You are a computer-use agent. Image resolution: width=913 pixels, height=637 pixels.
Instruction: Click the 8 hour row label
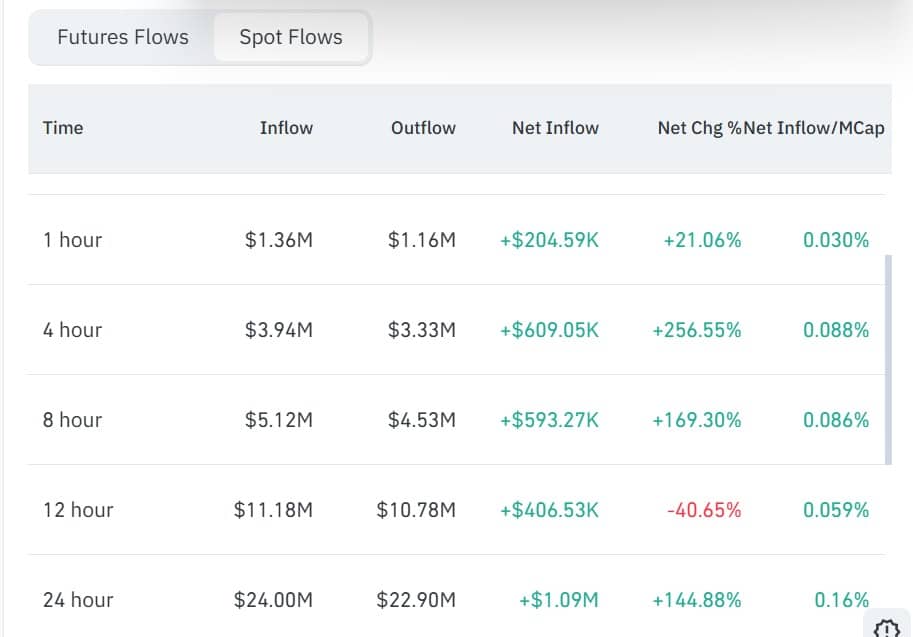pos(72,420)
